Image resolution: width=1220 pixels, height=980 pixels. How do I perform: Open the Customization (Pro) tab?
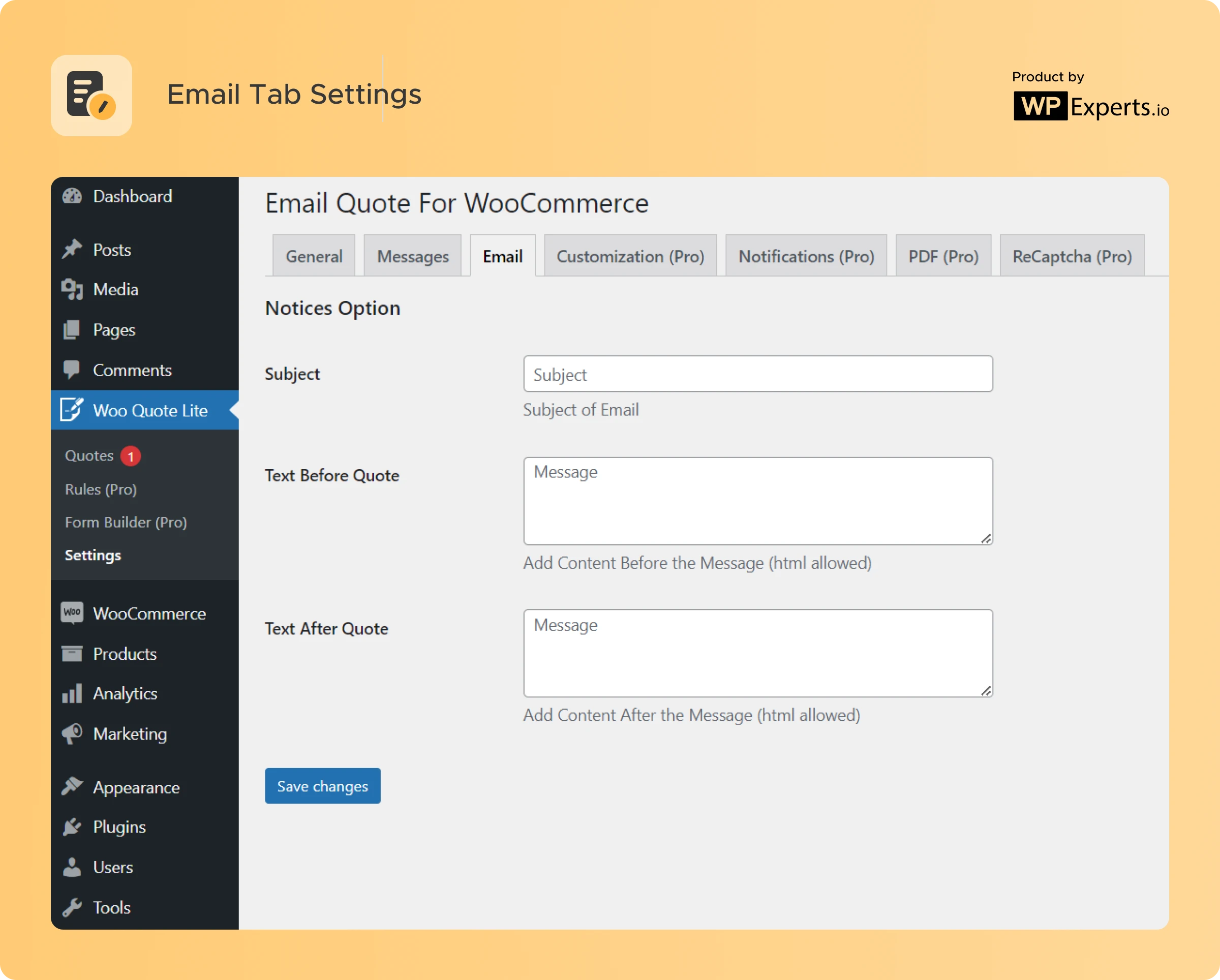pos(630,256)
